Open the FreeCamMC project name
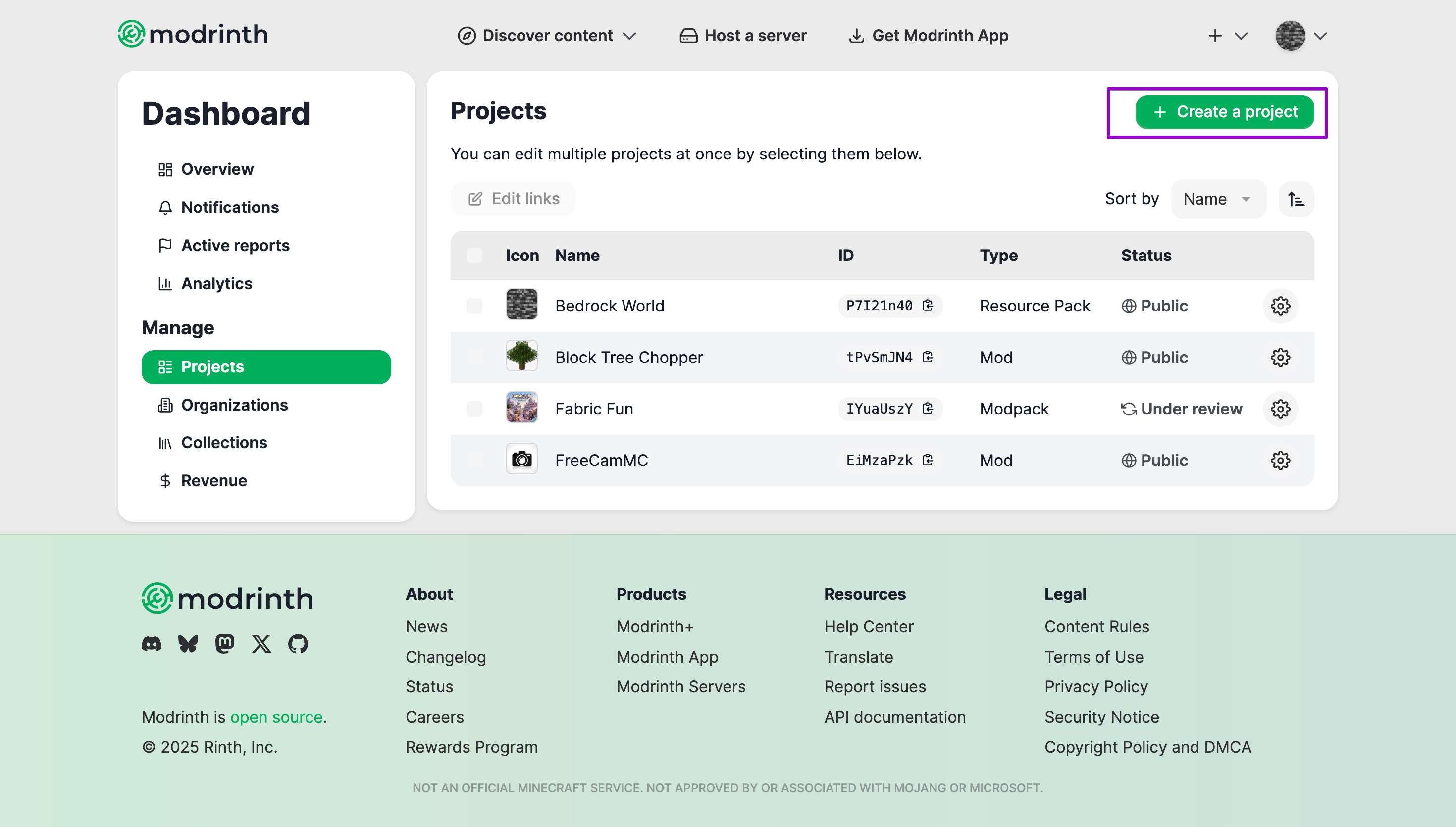 pyautogui.click(x=601, y=460)
